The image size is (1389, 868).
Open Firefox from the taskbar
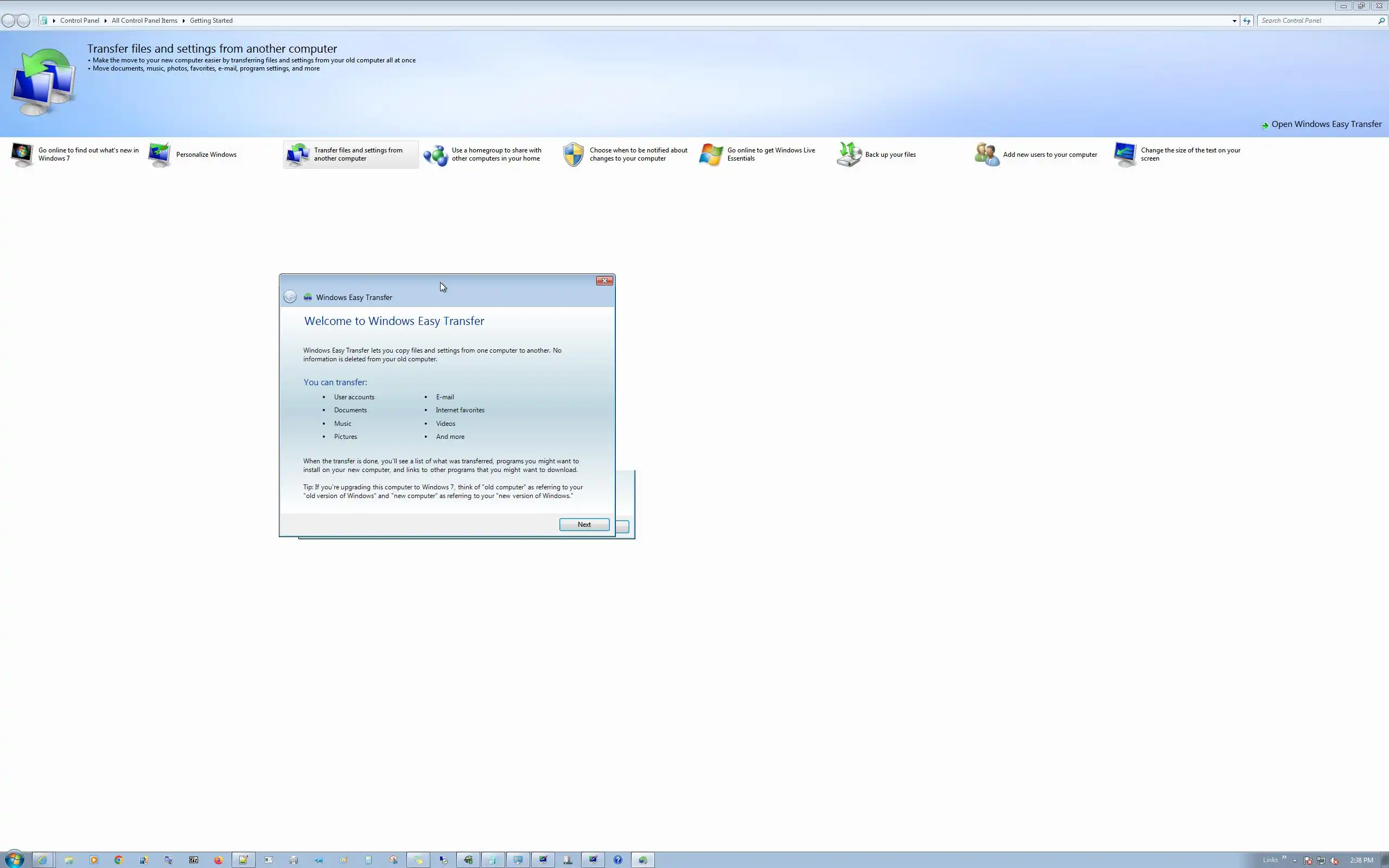218,860
